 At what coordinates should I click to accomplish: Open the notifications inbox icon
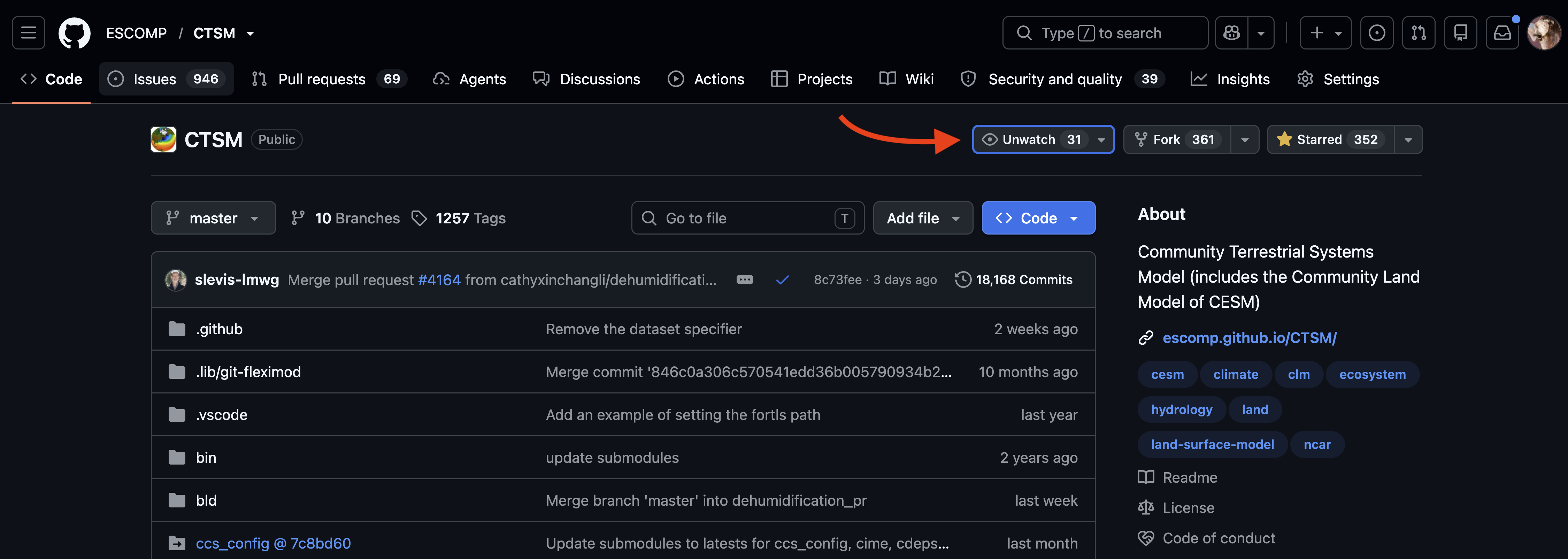(1502, 33)
